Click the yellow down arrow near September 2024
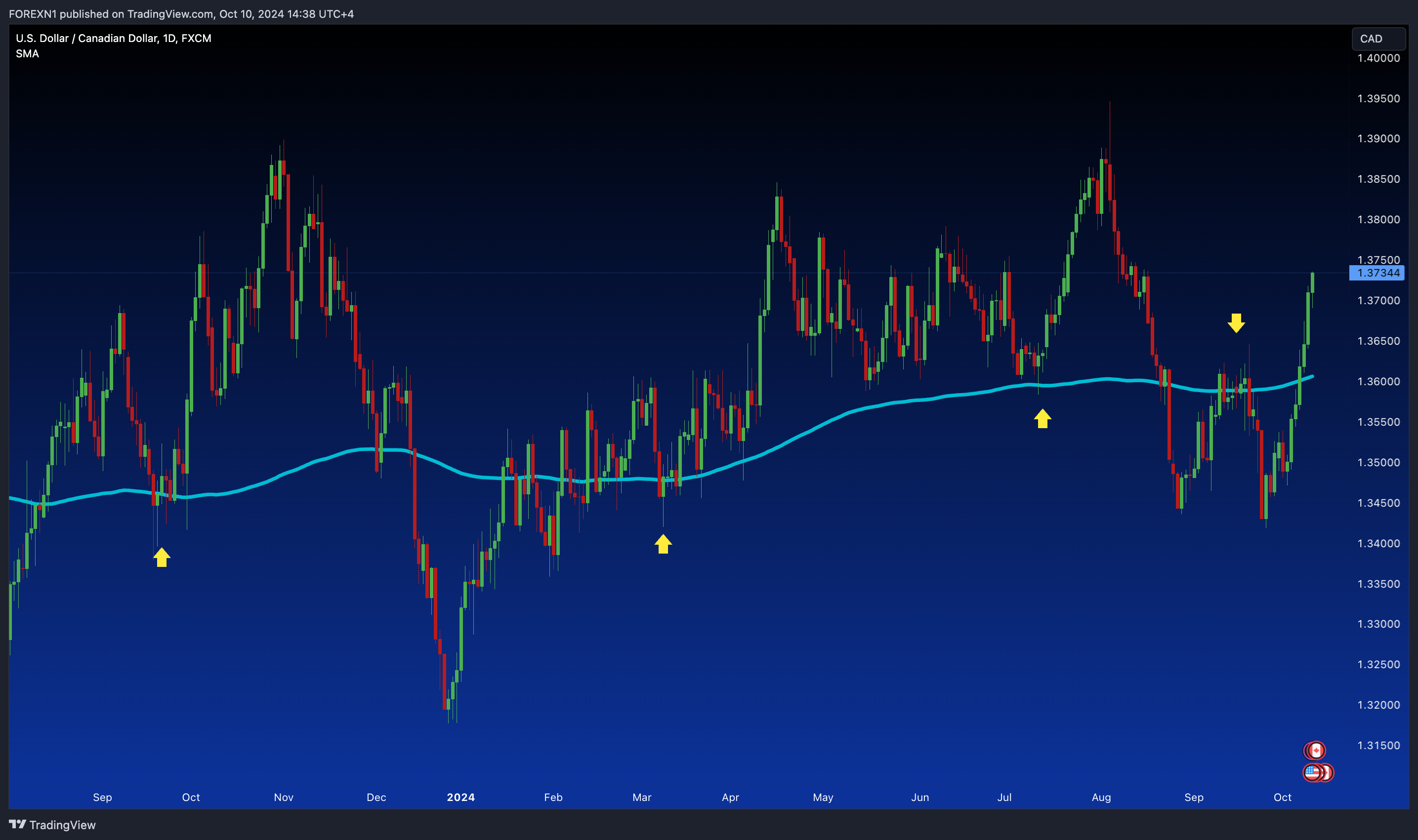The image size is (1418, 840). [1236, 322]
